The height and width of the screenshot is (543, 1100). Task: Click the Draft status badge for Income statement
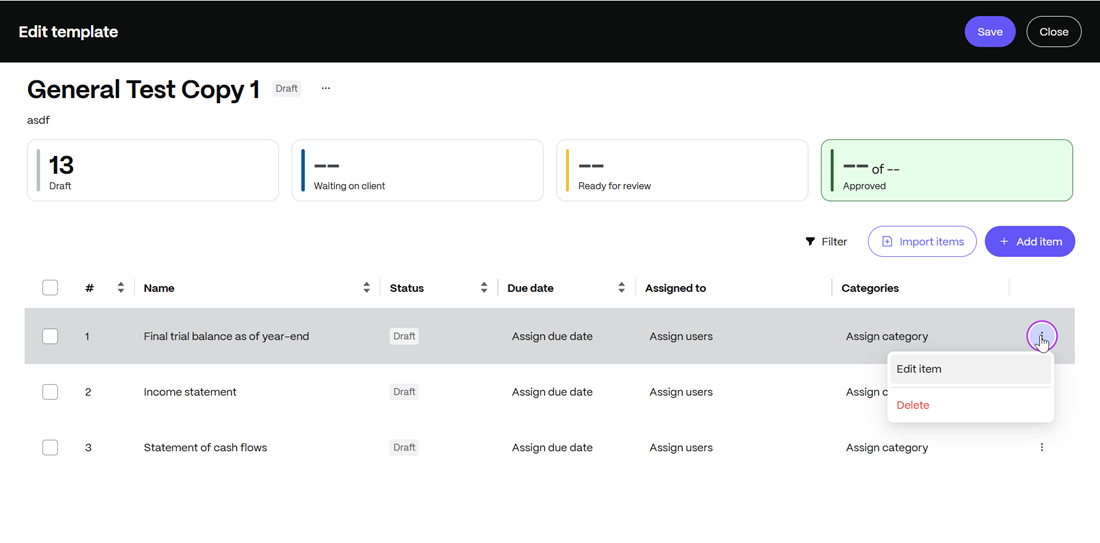tap(404, 392)
